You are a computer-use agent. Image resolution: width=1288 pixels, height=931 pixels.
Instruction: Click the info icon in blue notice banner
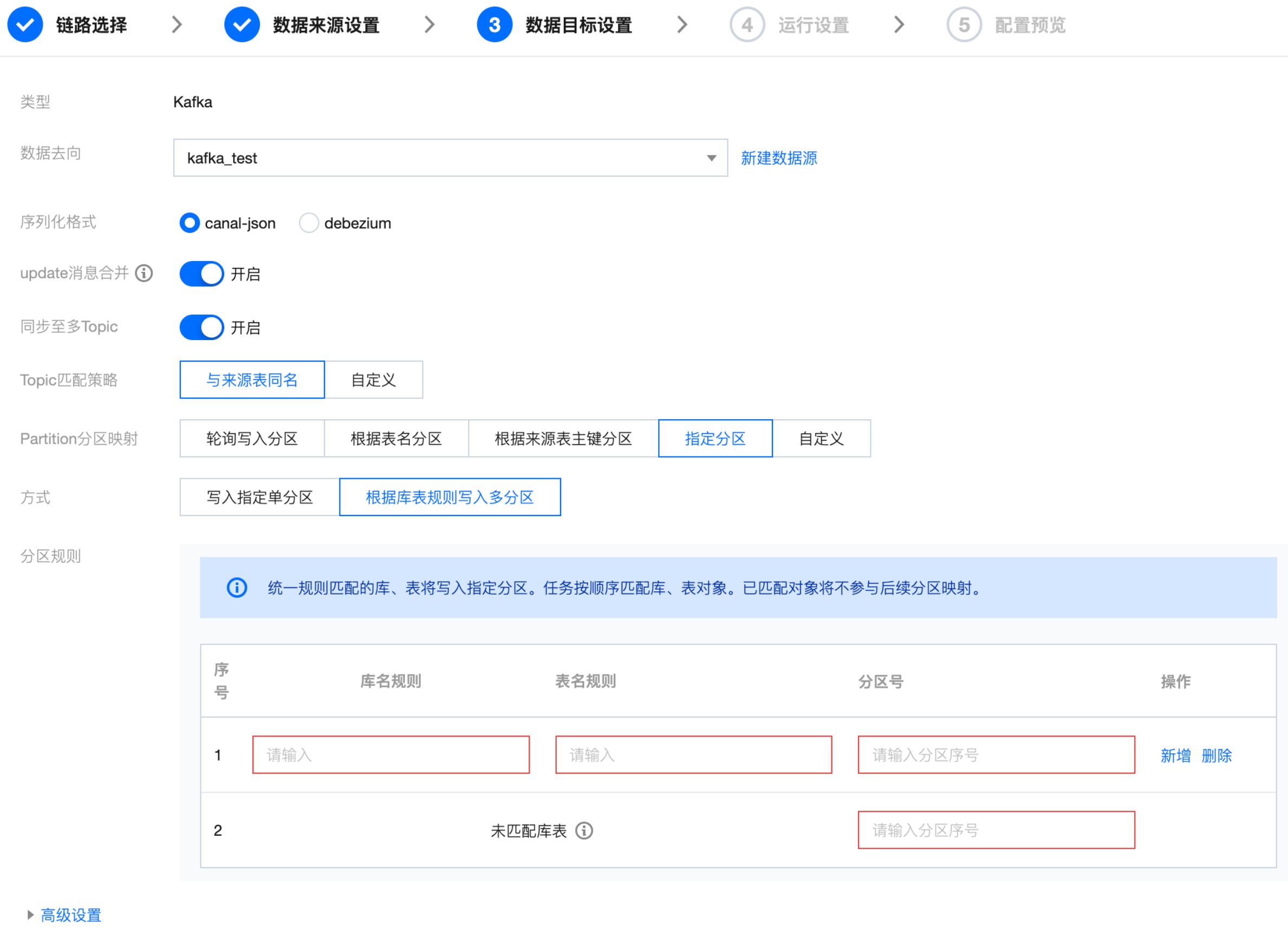pos(237,587)
